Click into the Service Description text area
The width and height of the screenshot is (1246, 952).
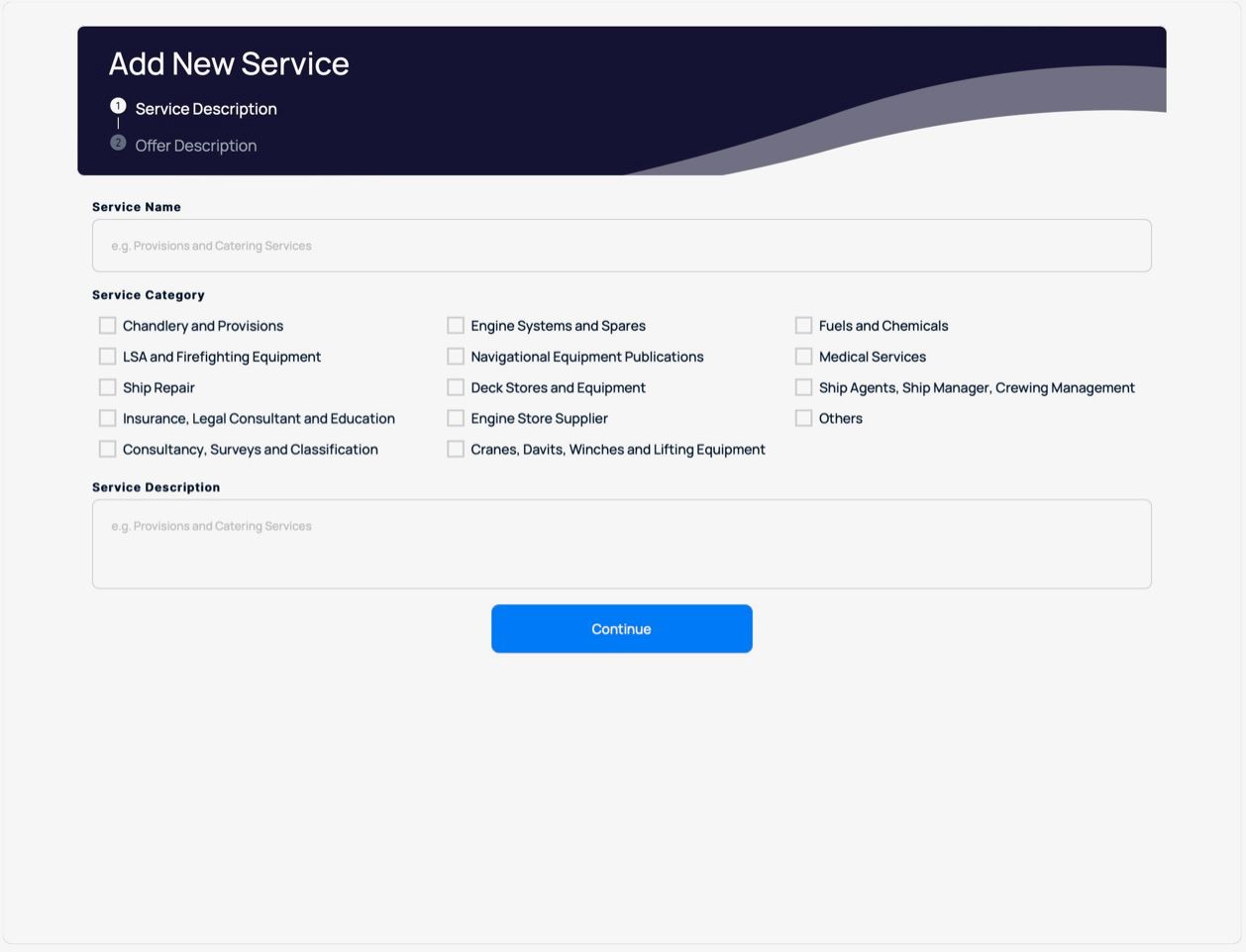(622, 544)
